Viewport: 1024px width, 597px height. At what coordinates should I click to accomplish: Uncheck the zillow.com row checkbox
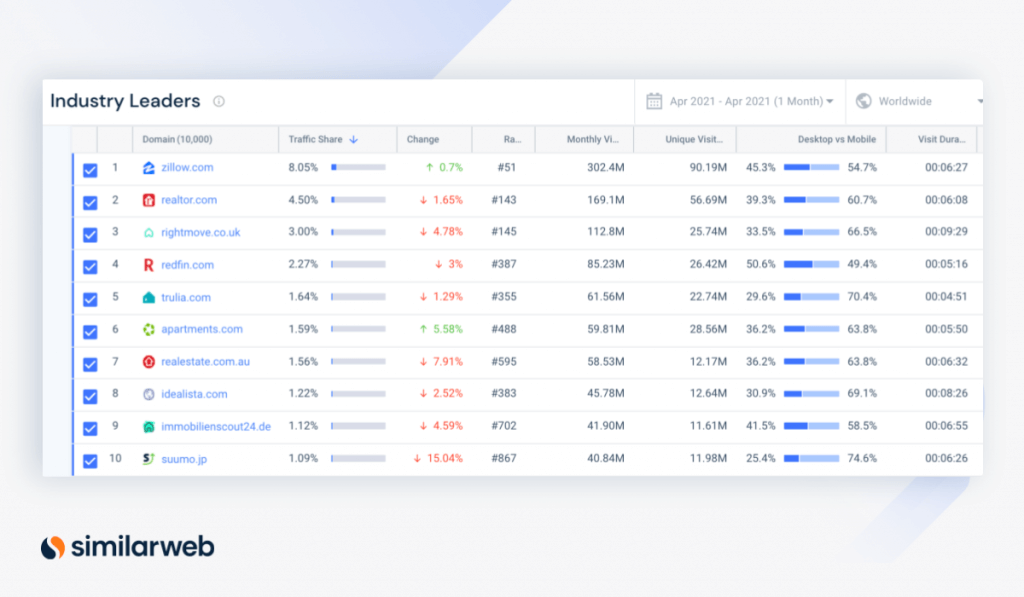(x=90, y=170)
